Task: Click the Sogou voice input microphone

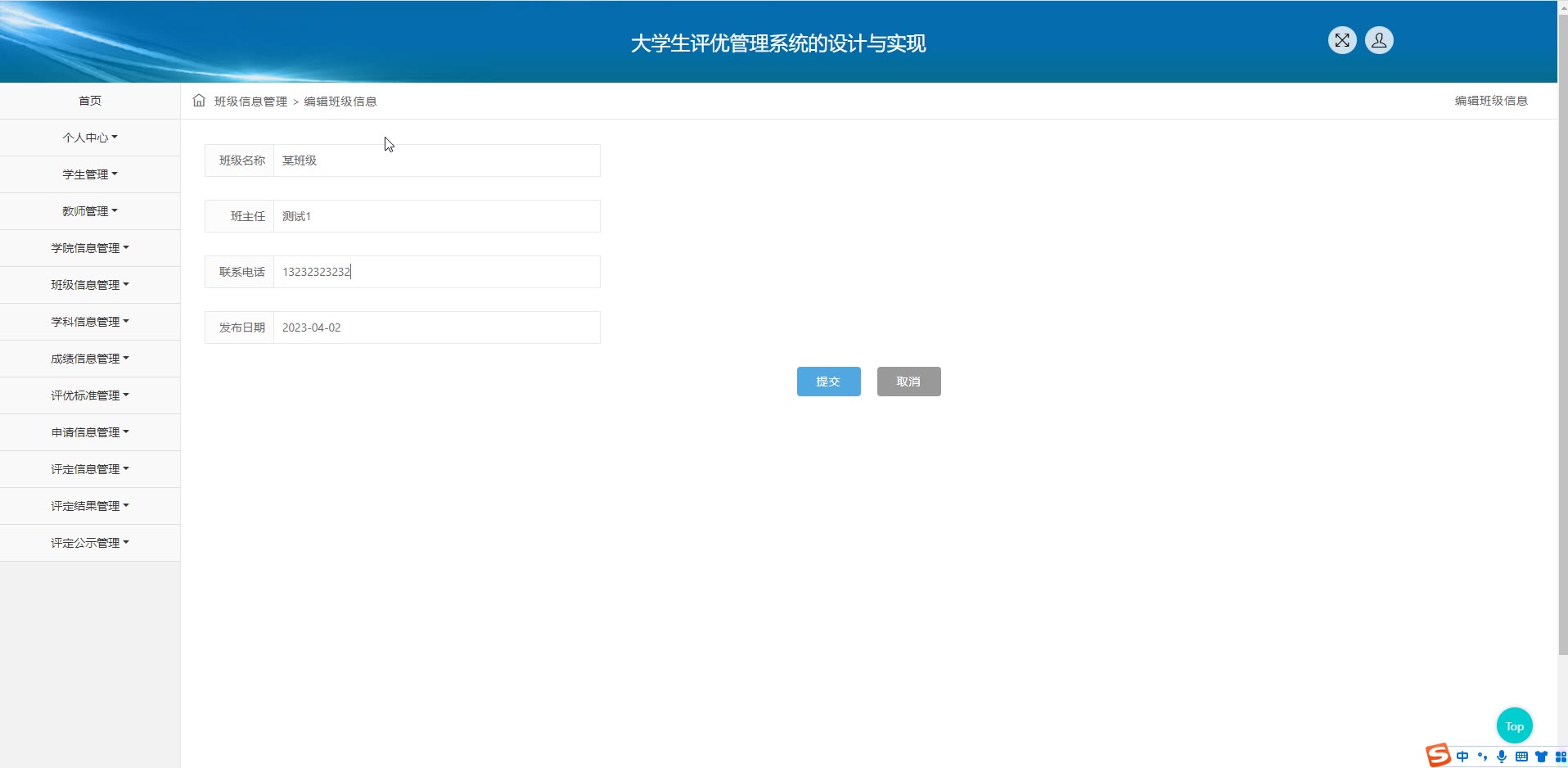Action: click(1502, 757)
